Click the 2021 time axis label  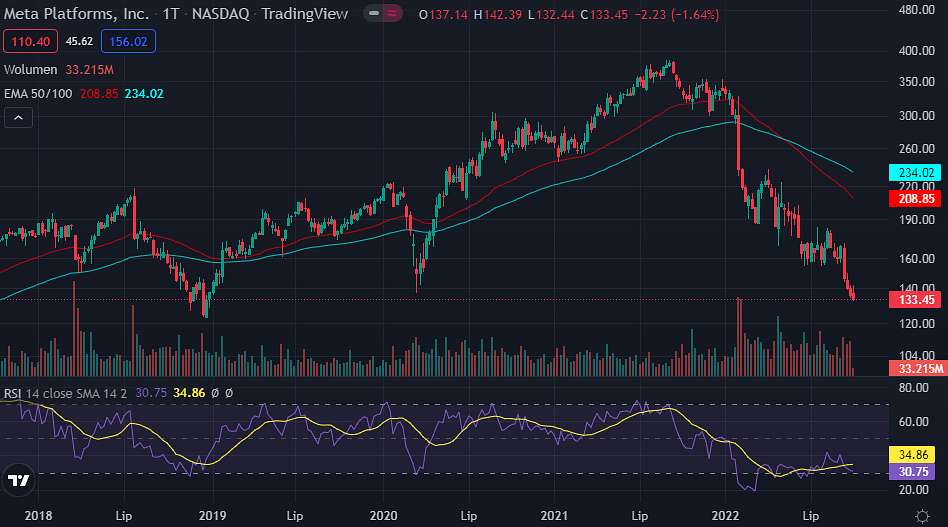point(554,516)
